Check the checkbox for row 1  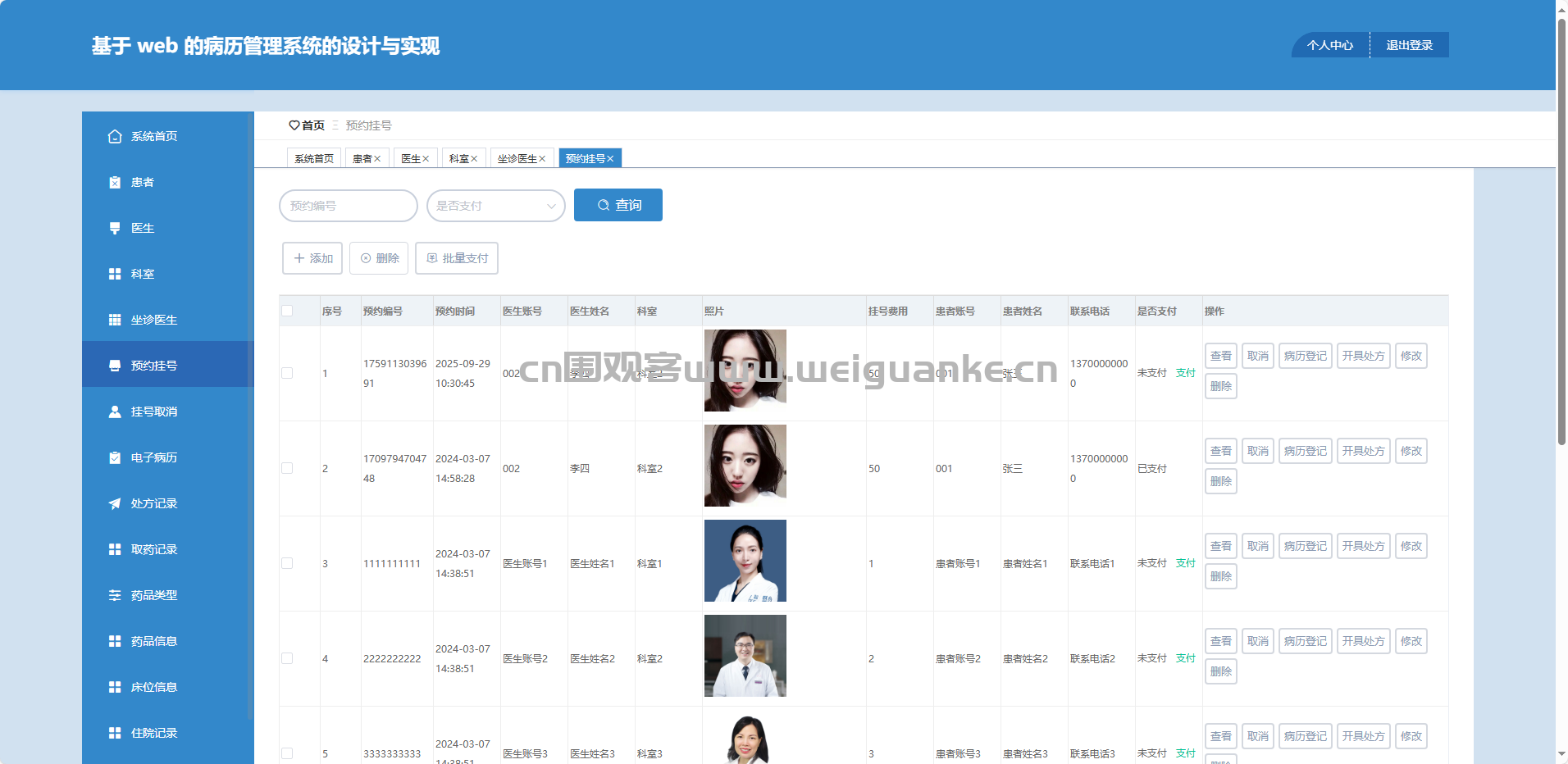[x=287, y=373]
